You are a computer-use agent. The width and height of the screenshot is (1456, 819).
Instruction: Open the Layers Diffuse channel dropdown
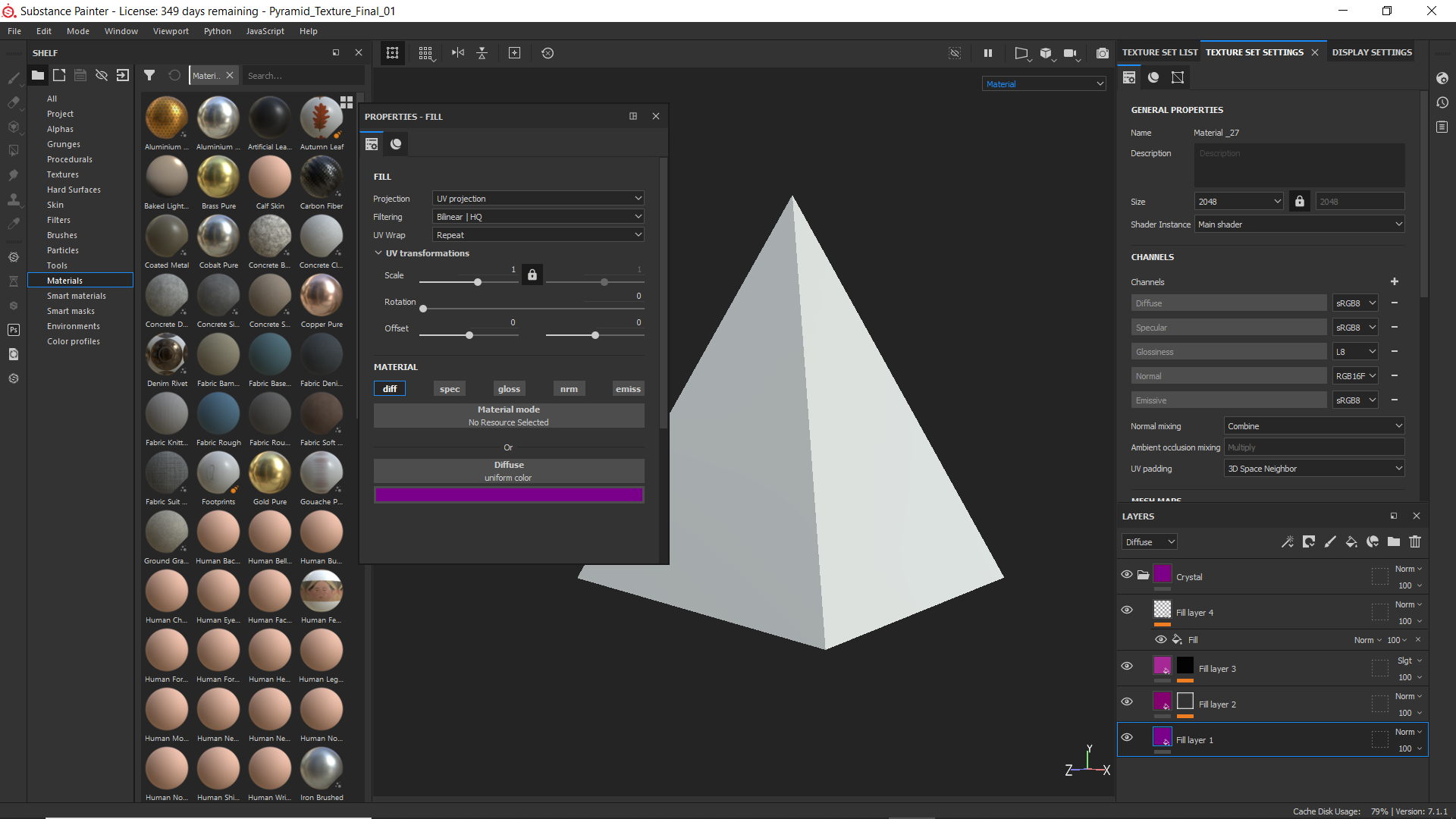coord(1150,541)
